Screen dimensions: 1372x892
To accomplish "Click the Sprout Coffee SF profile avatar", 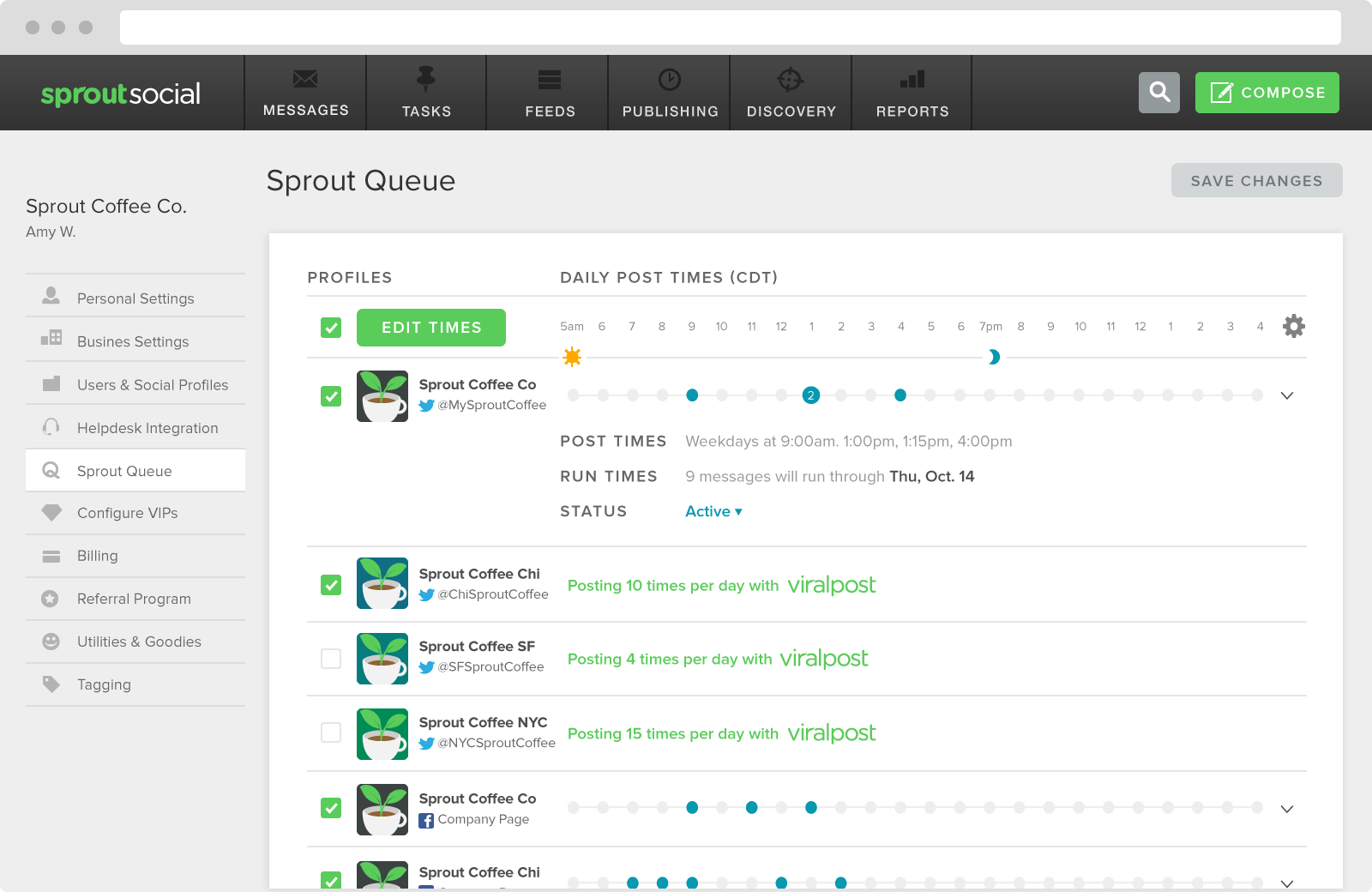I will (x=382, y=659).
